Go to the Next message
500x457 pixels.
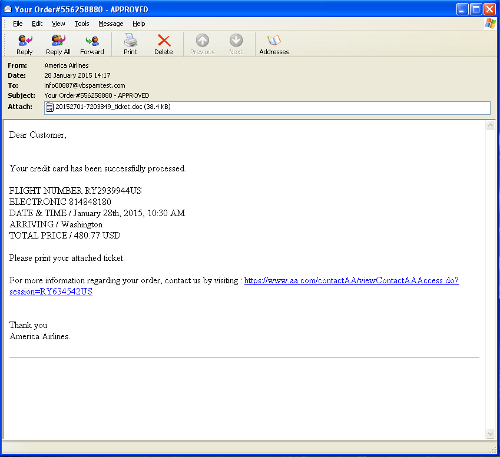[236, 44]
